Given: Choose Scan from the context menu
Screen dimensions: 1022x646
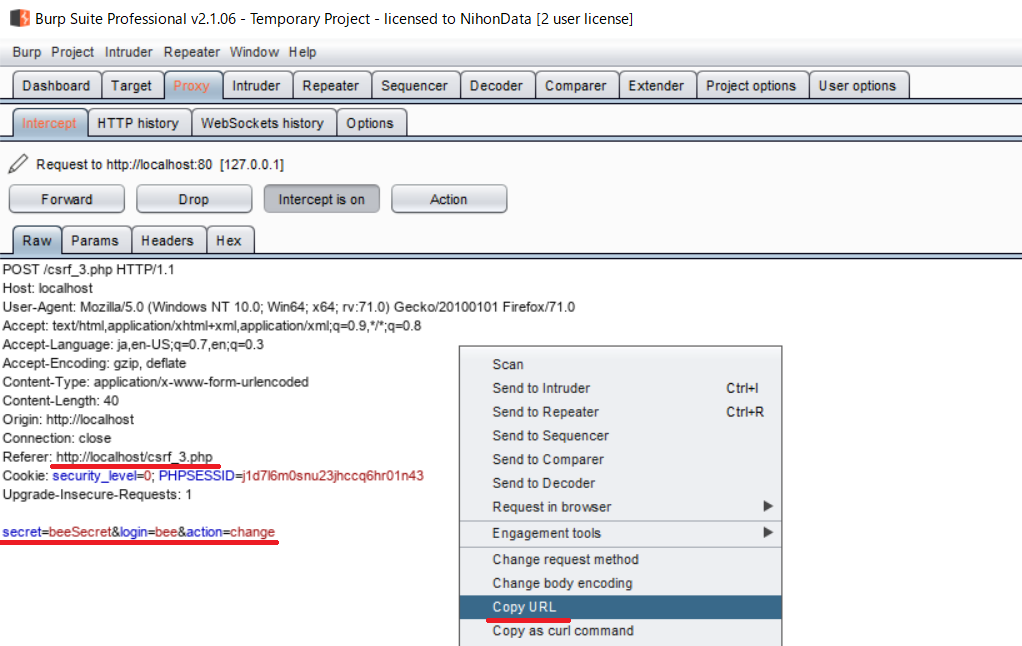Looking at the screenshot, I should (620, 364).
